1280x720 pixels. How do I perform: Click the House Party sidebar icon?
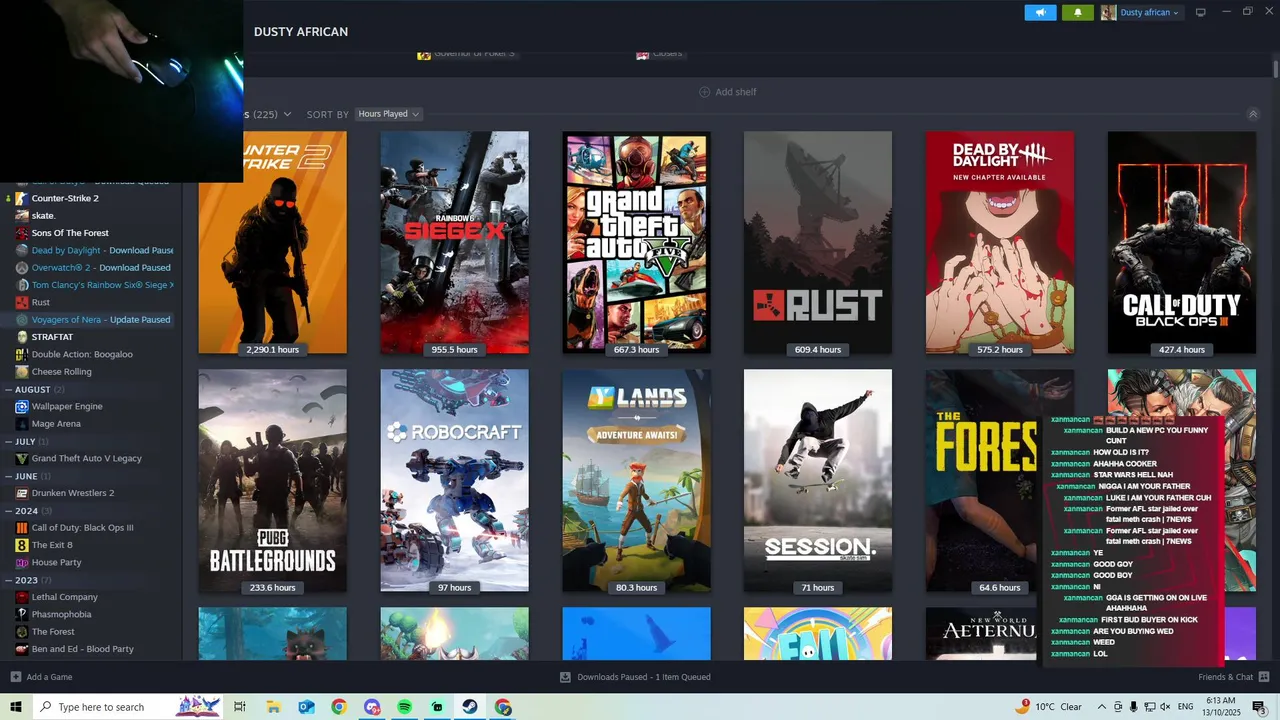tap(22, 562)
